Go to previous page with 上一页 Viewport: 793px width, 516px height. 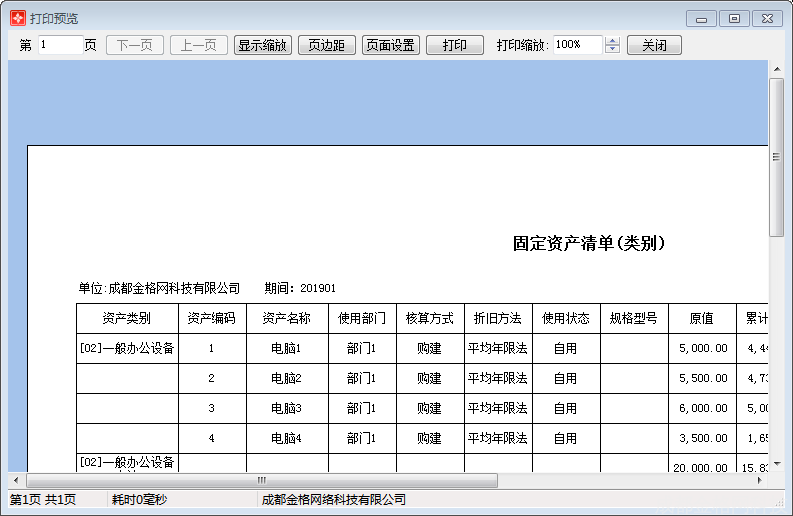(x=198, y=45)
